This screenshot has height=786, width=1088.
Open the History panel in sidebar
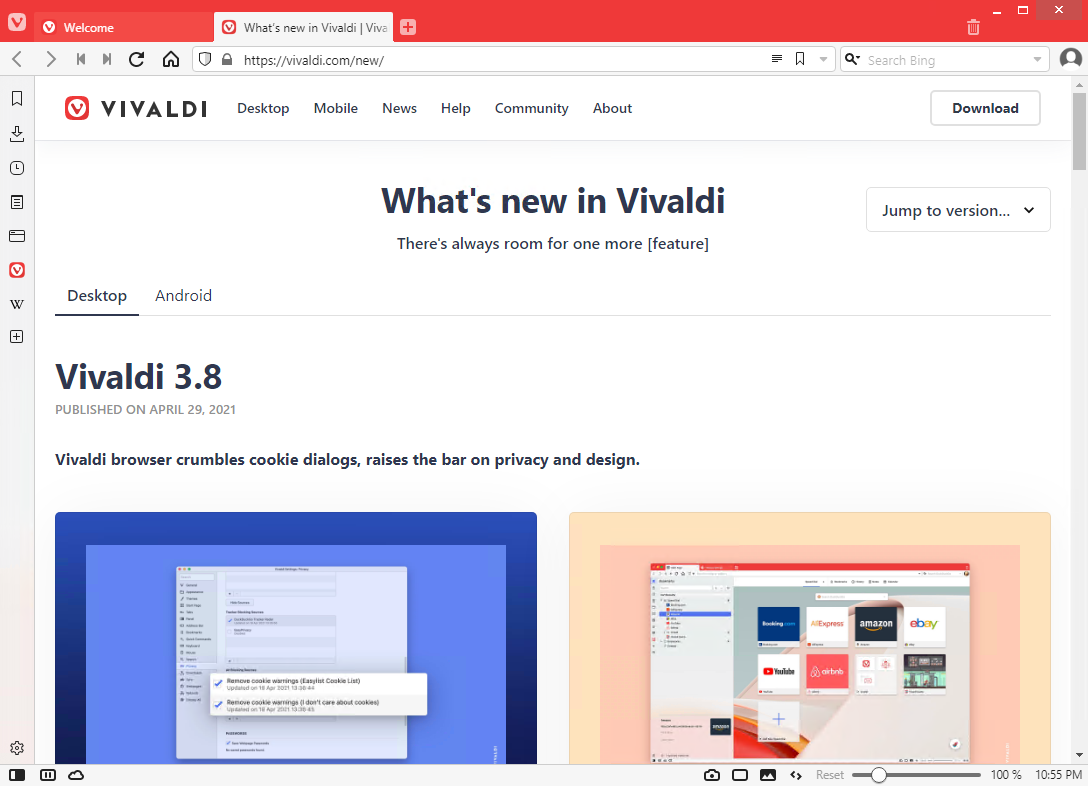tap(17, 168)
